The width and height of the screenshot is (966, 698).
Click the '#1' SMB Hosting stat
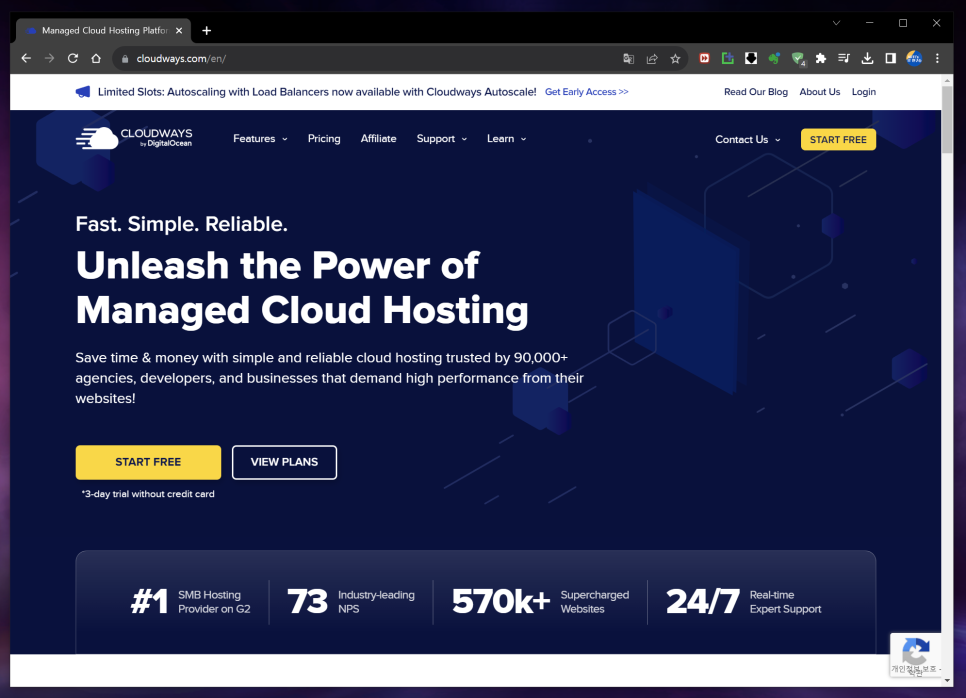[x=190, y=602]
